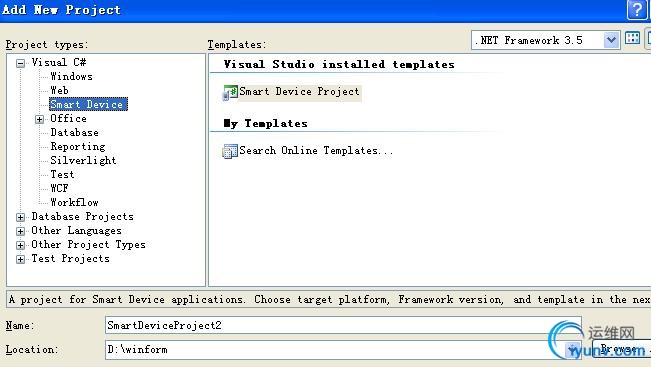Collapse the Visual C# tree node
Image resolution: width=651 pixels, height=367 pixels.
click(20, 64)
